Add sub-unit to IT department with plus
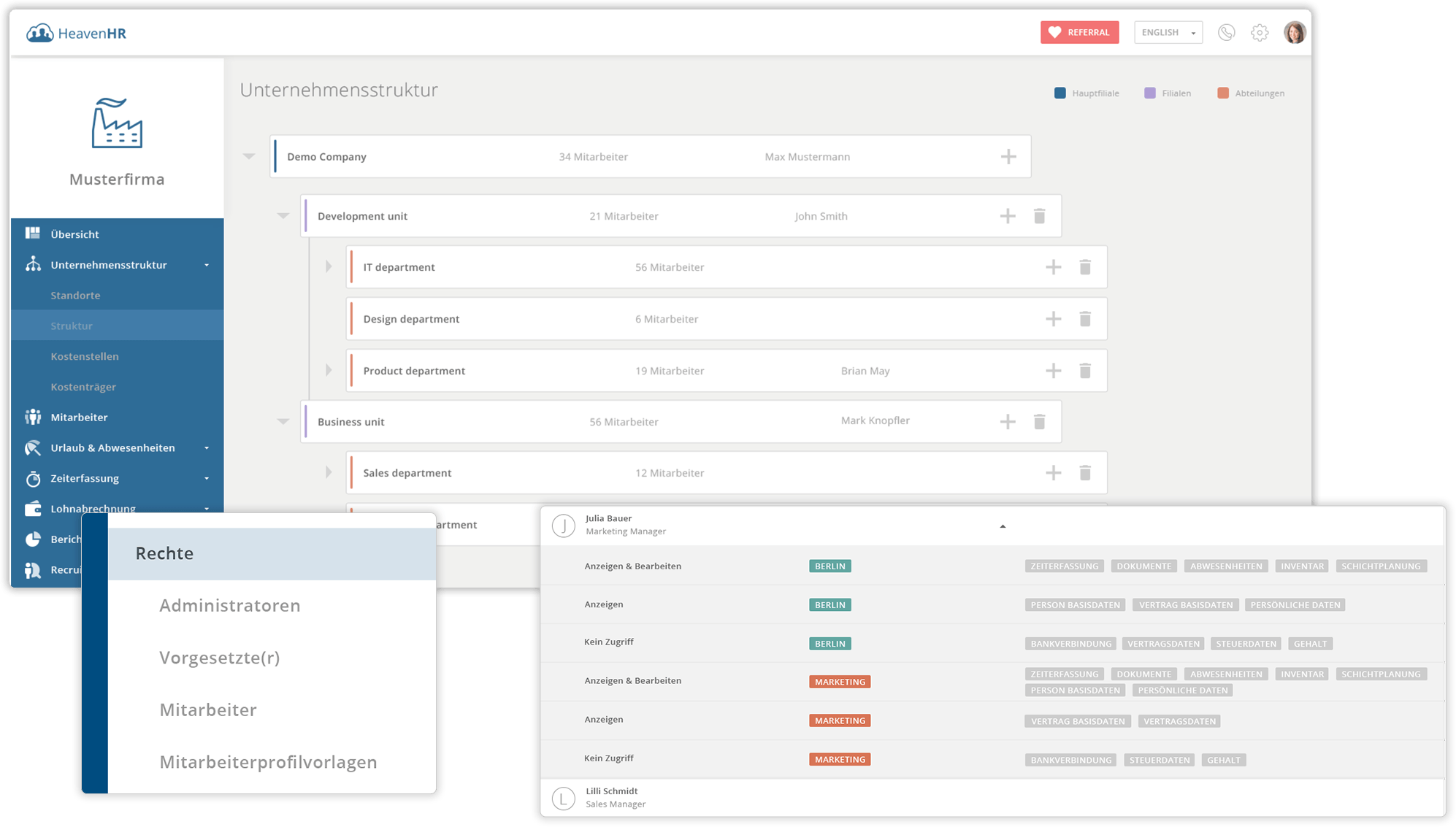 coord(1053,267)
